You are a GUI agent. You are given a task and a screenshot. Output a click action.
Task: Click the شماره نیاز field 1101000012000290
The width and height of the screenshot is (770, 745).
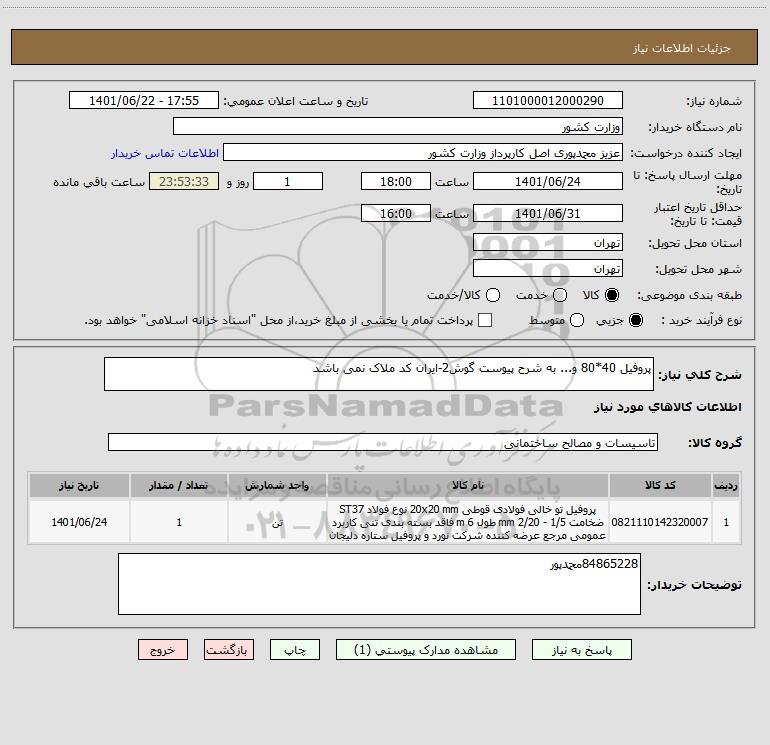pos(548,101)
